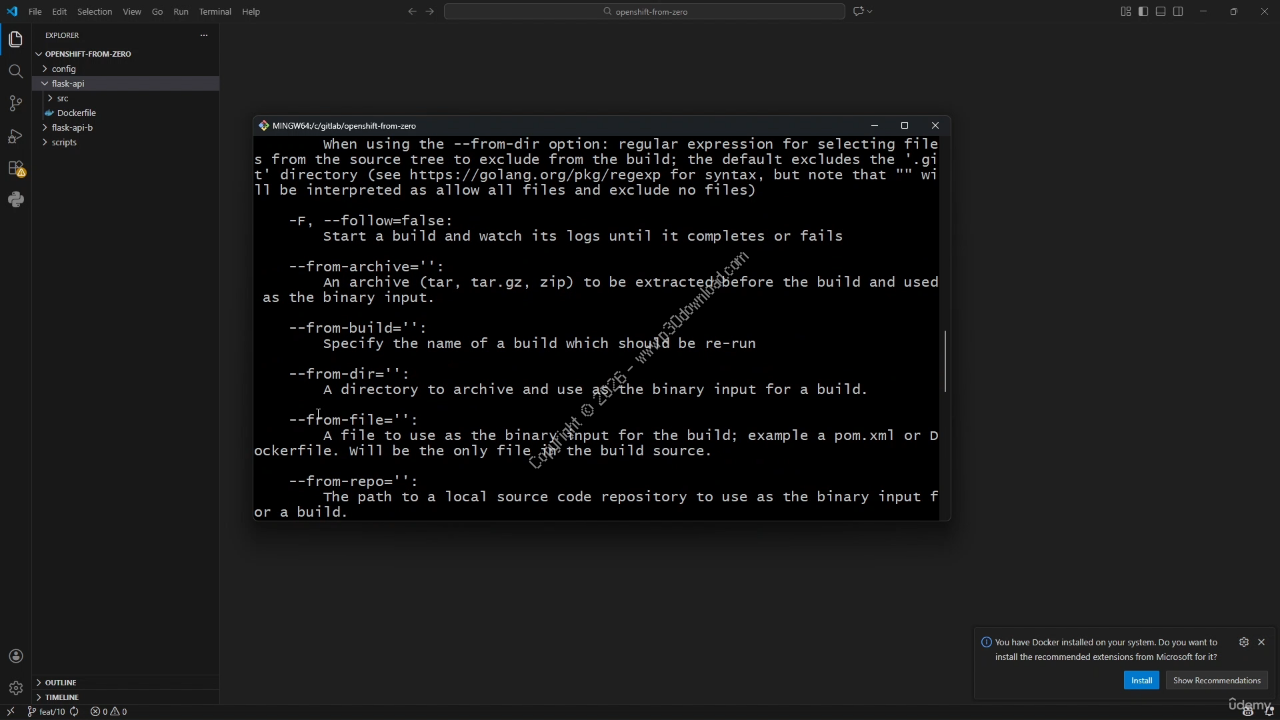The image size is (1280, 720).
Task: Open the Source Control view
Action: (x=15, y=103)
